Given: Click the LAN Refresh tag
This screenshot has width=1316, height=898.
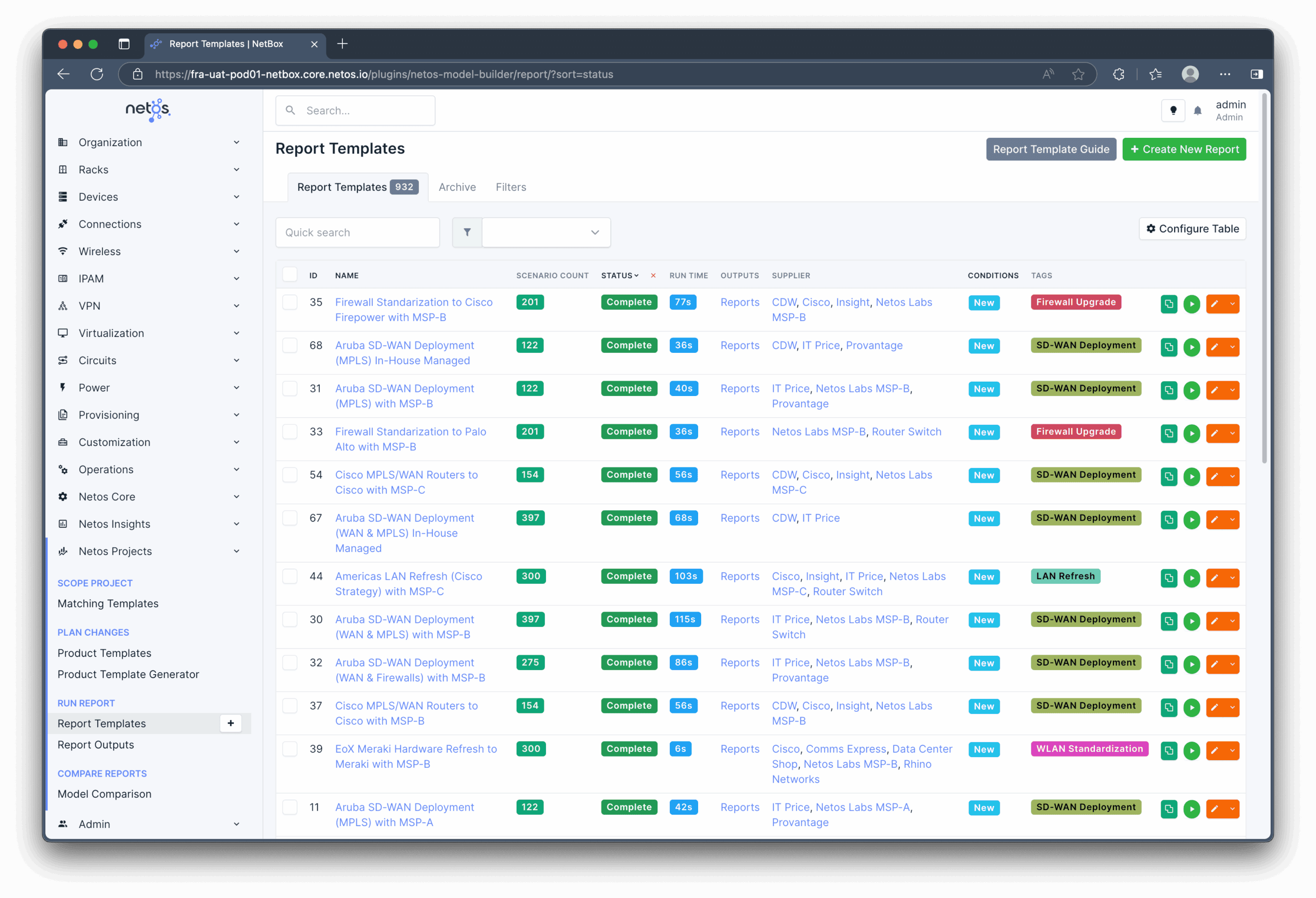Looking at the screenshot, I should click(1065, 576).
